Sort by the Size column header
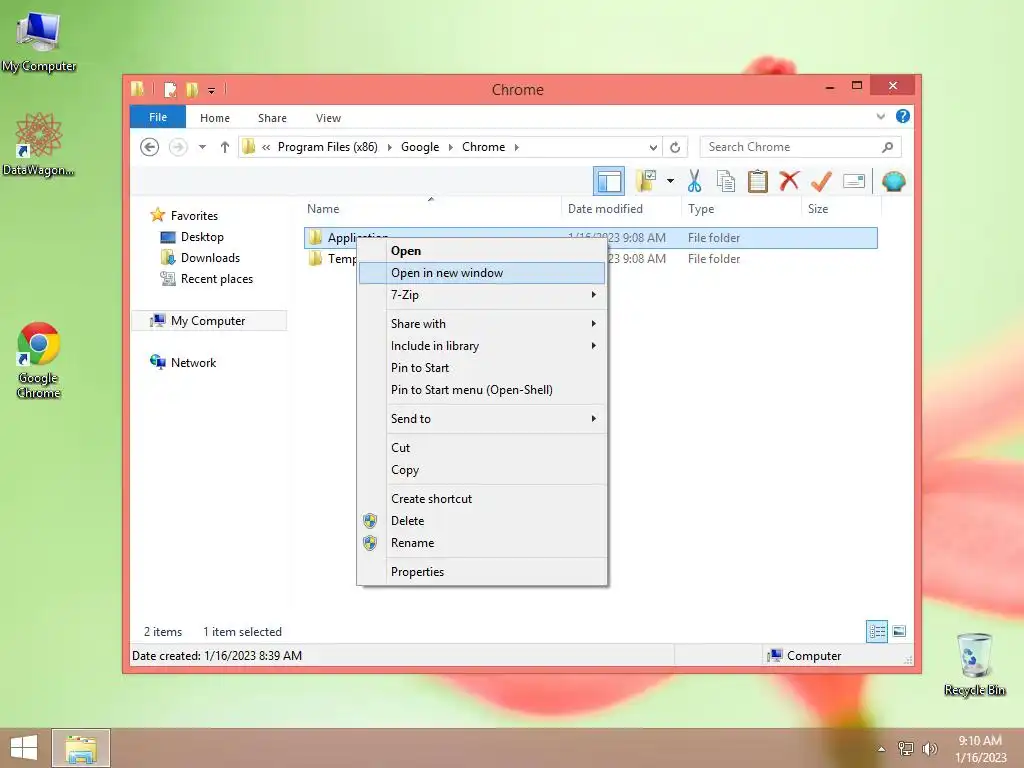The image size is (1024, 768). tap(841, 209)
